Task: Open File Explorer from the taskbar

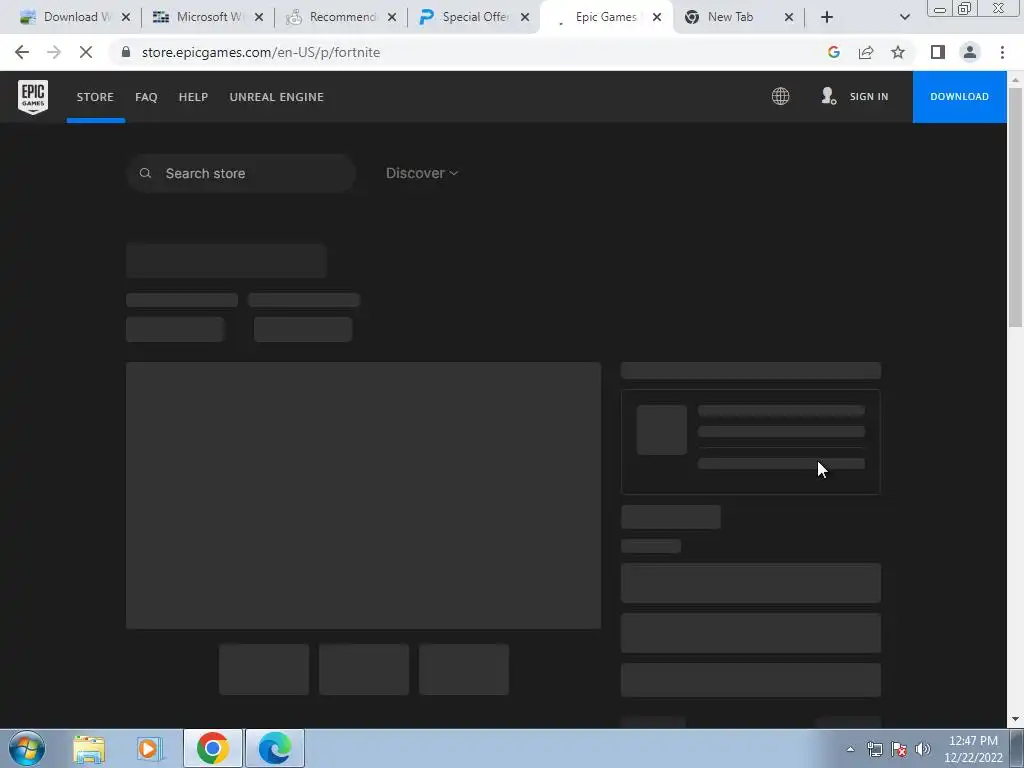Action: [x=89, y=749]
